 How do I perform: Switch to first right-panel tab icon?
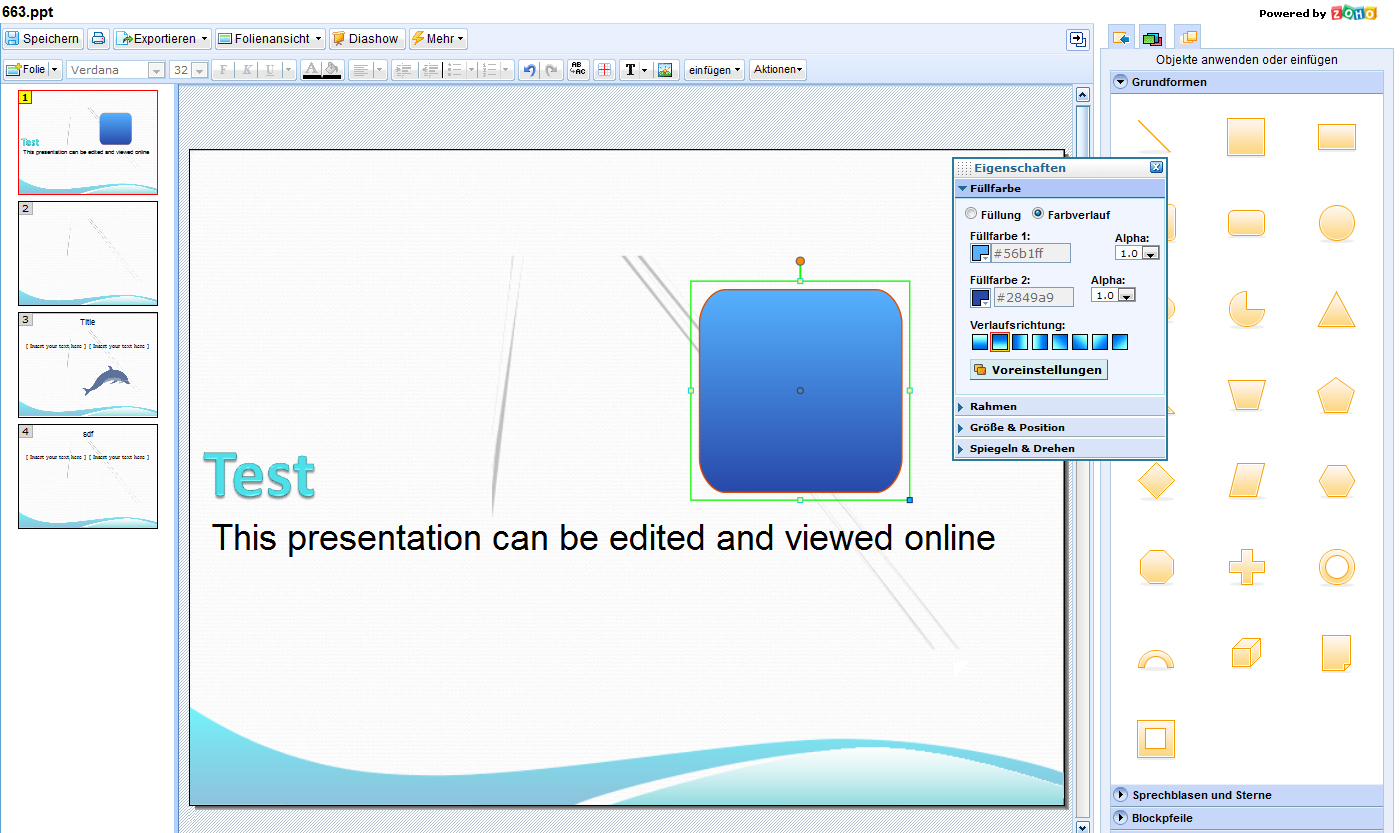pos(1122,38)
